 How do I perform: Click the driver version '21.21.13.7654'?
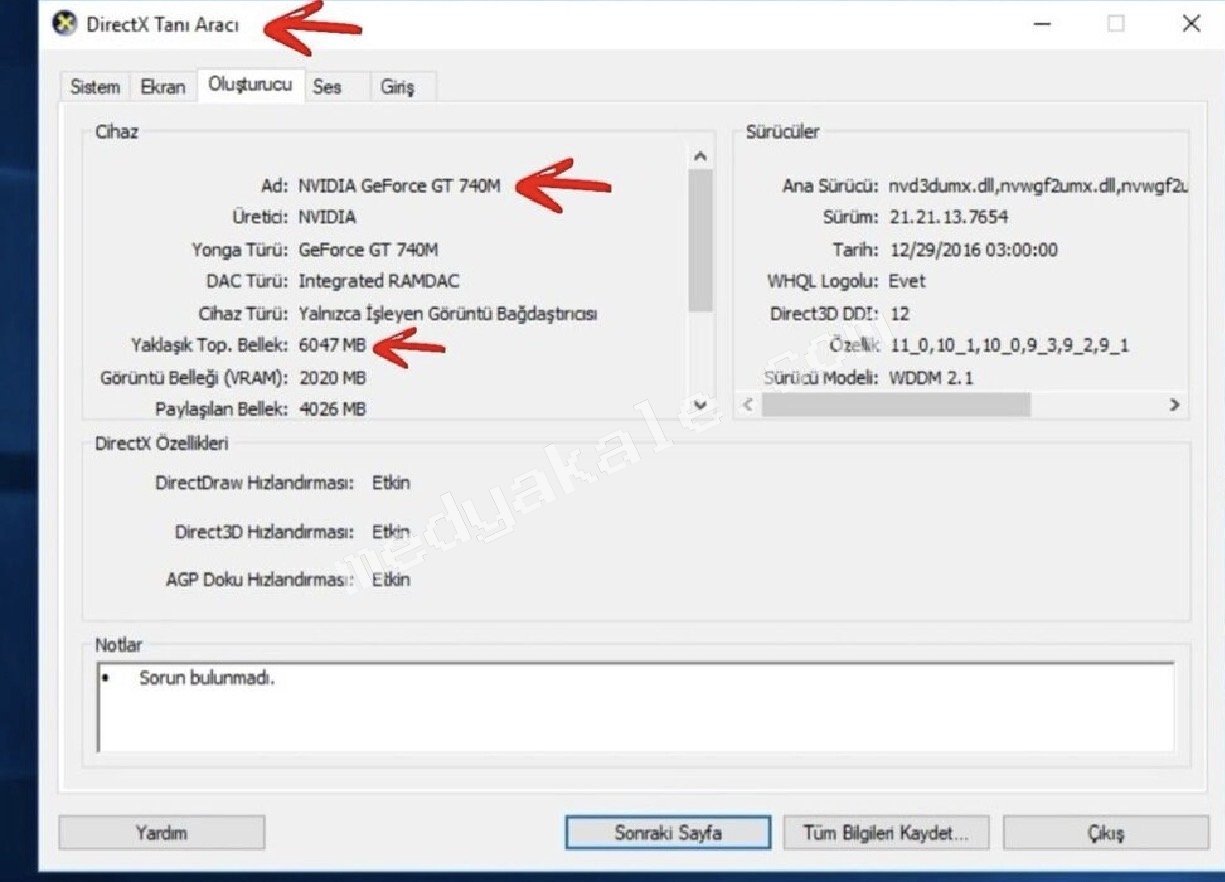949,217
